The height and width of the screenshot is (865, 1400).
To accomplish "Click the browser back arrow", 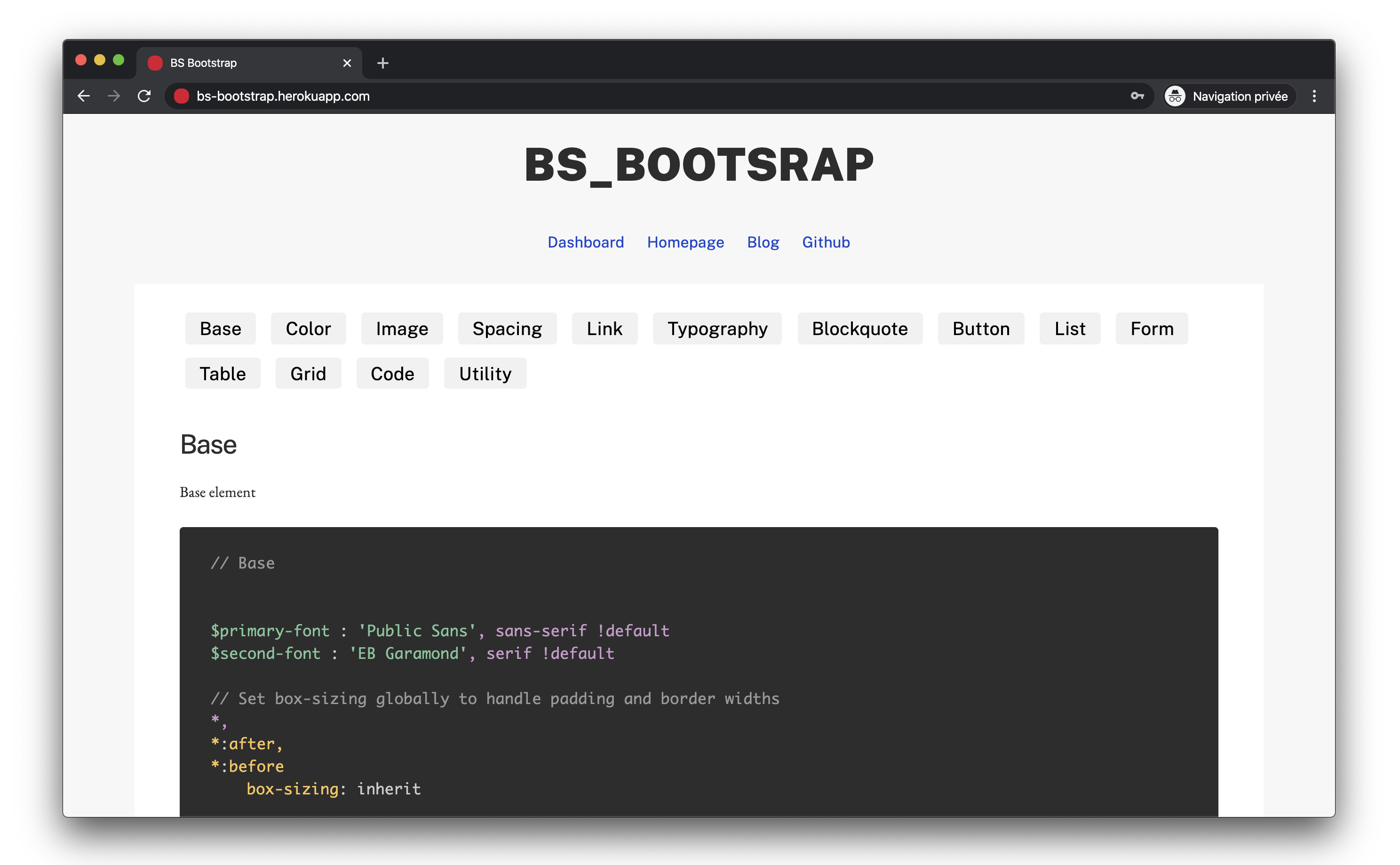I will (83, 96).
